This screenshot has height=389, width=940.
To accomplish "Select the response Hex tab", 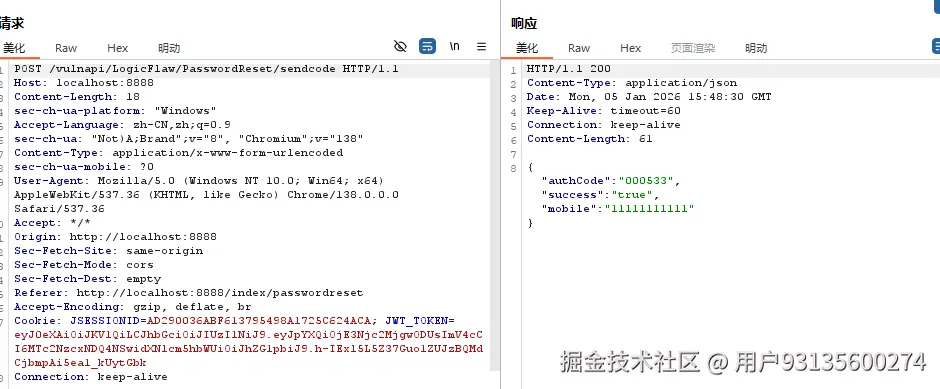I will 631,48.
